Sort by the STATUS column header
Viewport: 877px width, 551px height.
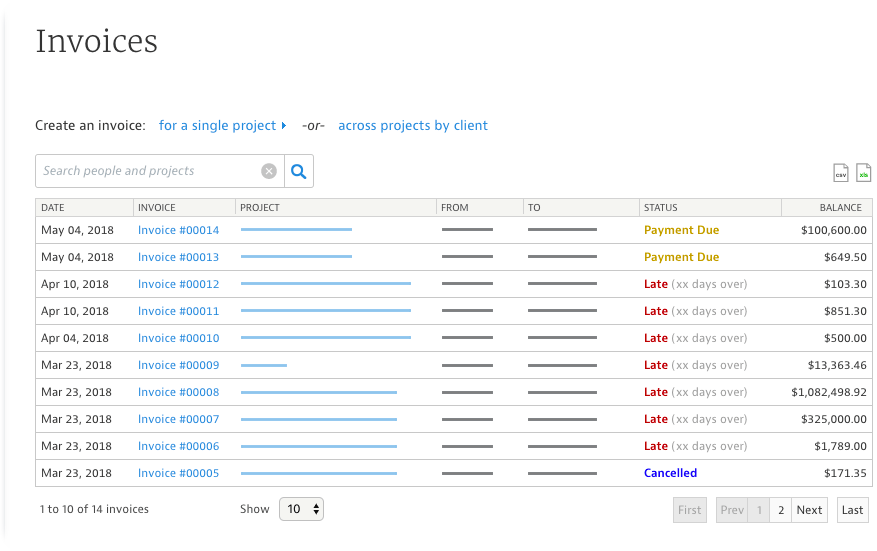pyautogui.click(x=661, y=208)
